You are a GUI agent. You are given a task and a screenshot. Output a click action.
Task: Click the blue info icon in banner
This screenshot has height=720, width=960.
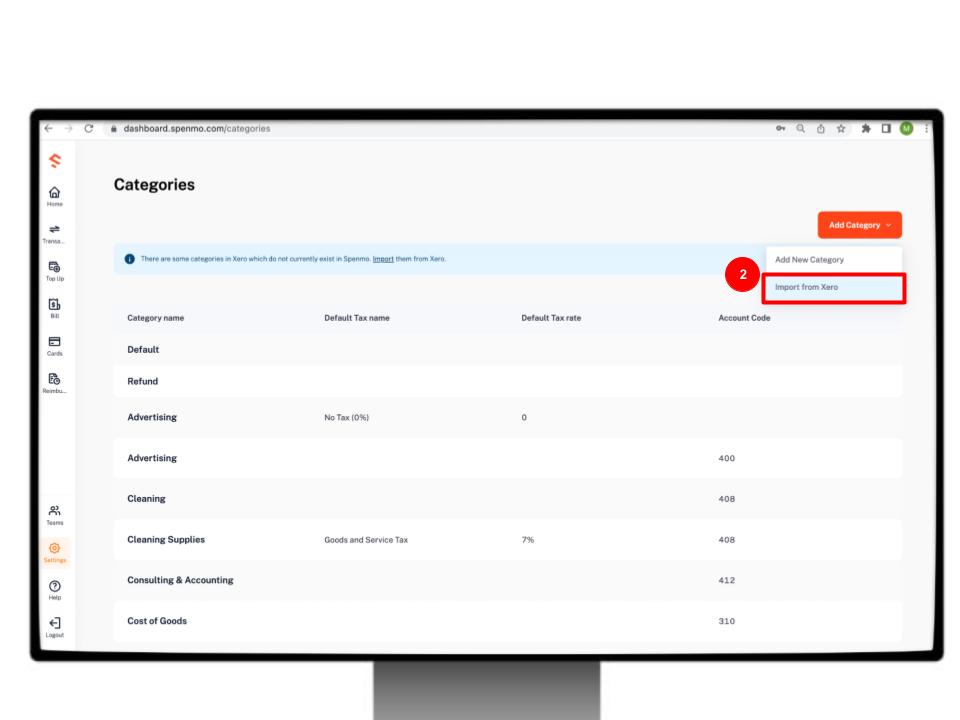[130, 259]
